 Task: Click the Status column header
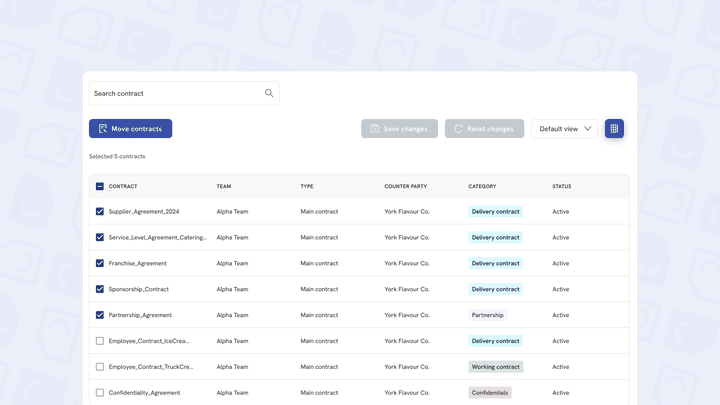click(562, 186)
